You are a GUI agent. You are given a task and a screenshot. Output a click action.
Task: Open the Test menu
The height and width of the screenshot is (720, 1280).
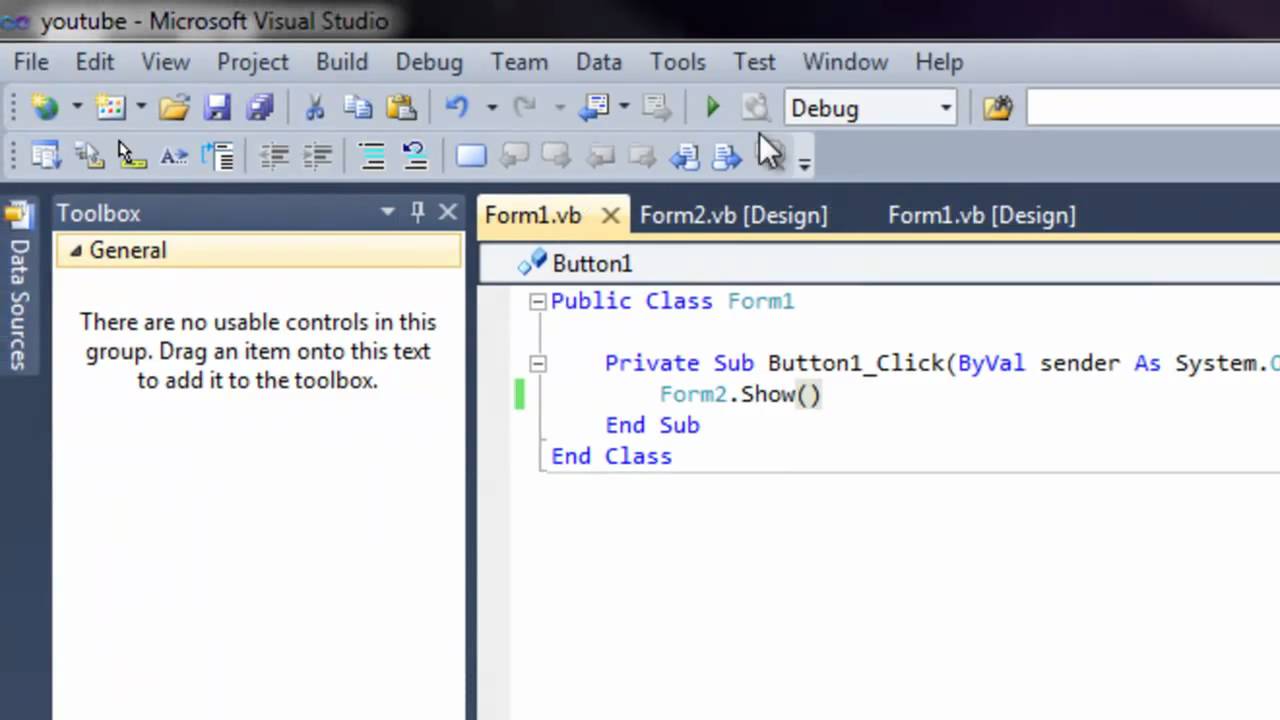tap(754, 62)
